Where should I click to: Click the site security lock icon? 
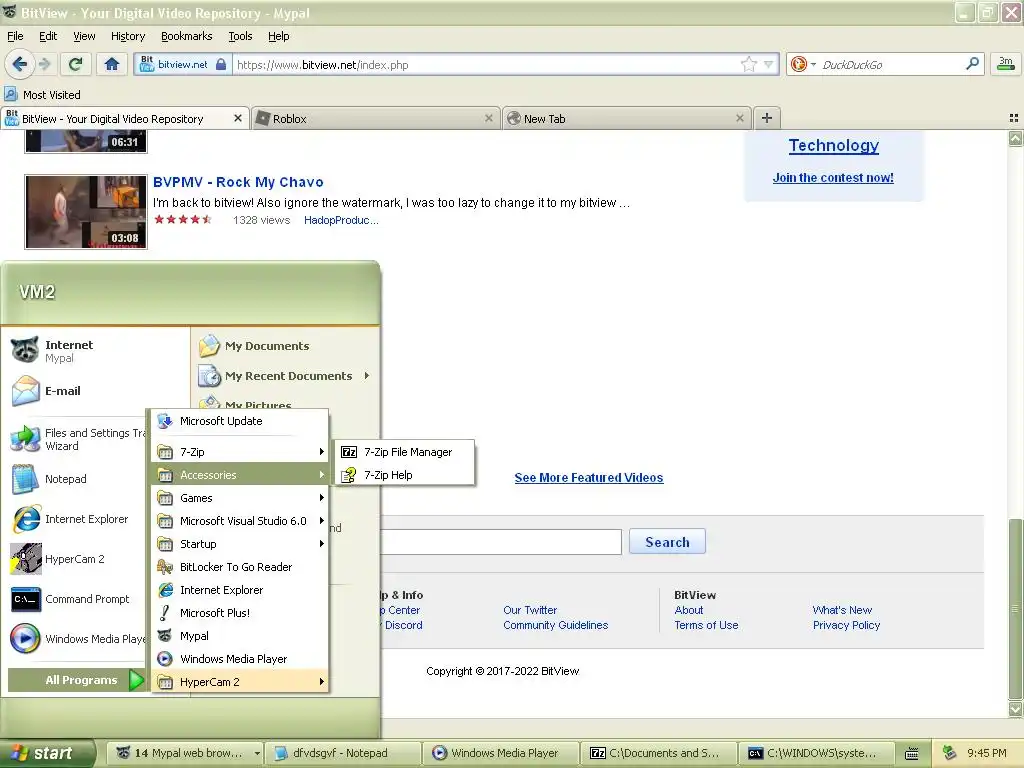click(221, 64)
